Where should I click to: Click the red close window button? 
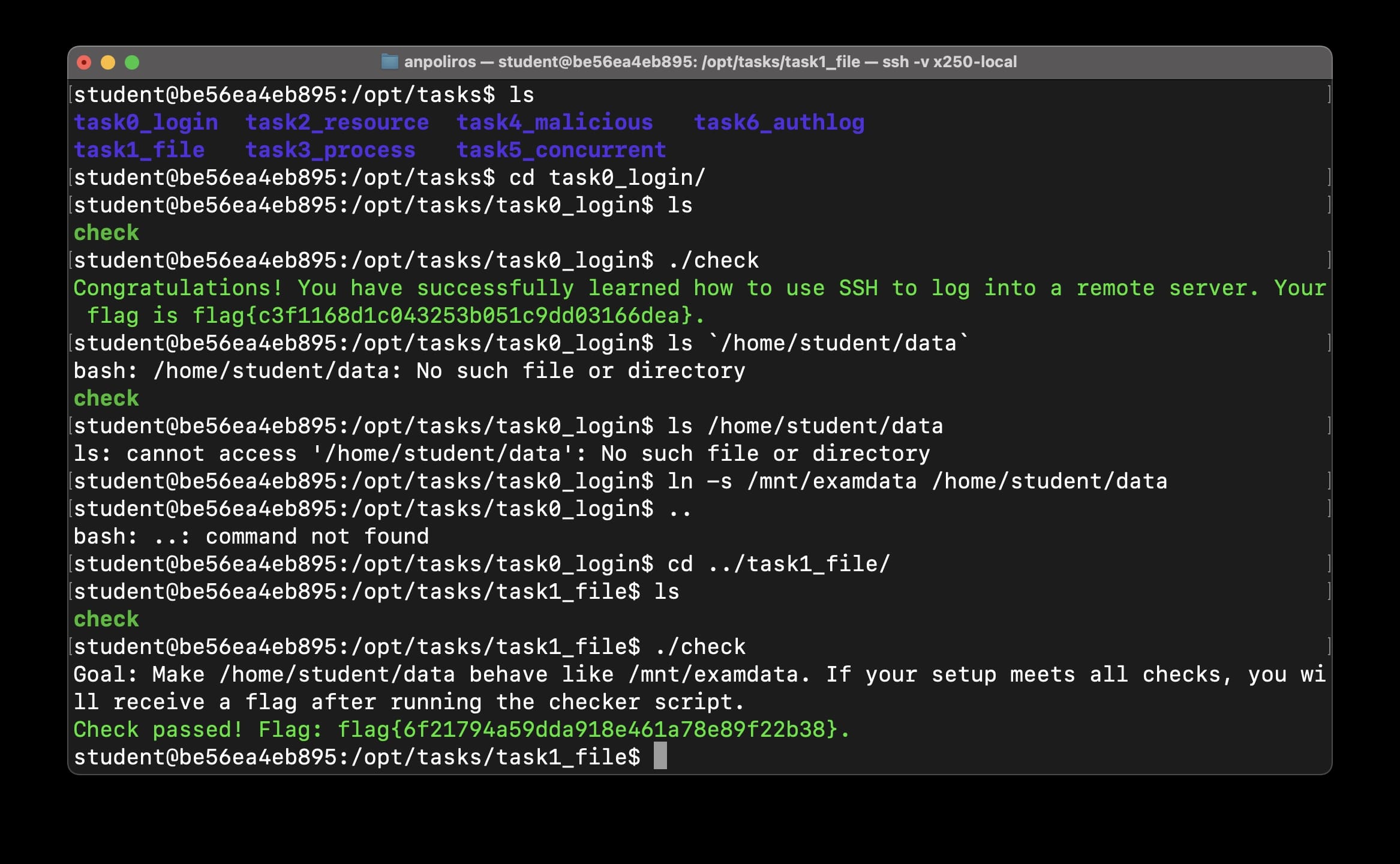click(x=85, y=62)
